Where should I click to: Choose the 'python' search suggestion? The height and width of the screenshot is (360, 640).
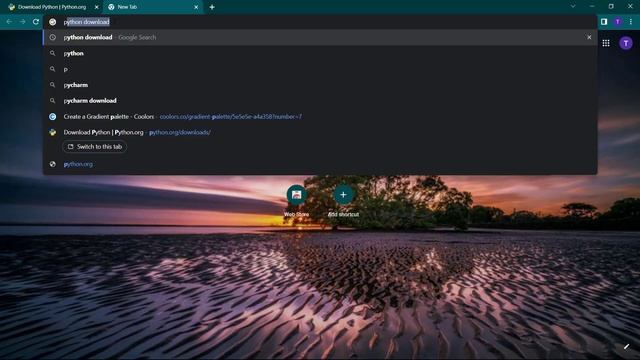[x=320, y=53]
